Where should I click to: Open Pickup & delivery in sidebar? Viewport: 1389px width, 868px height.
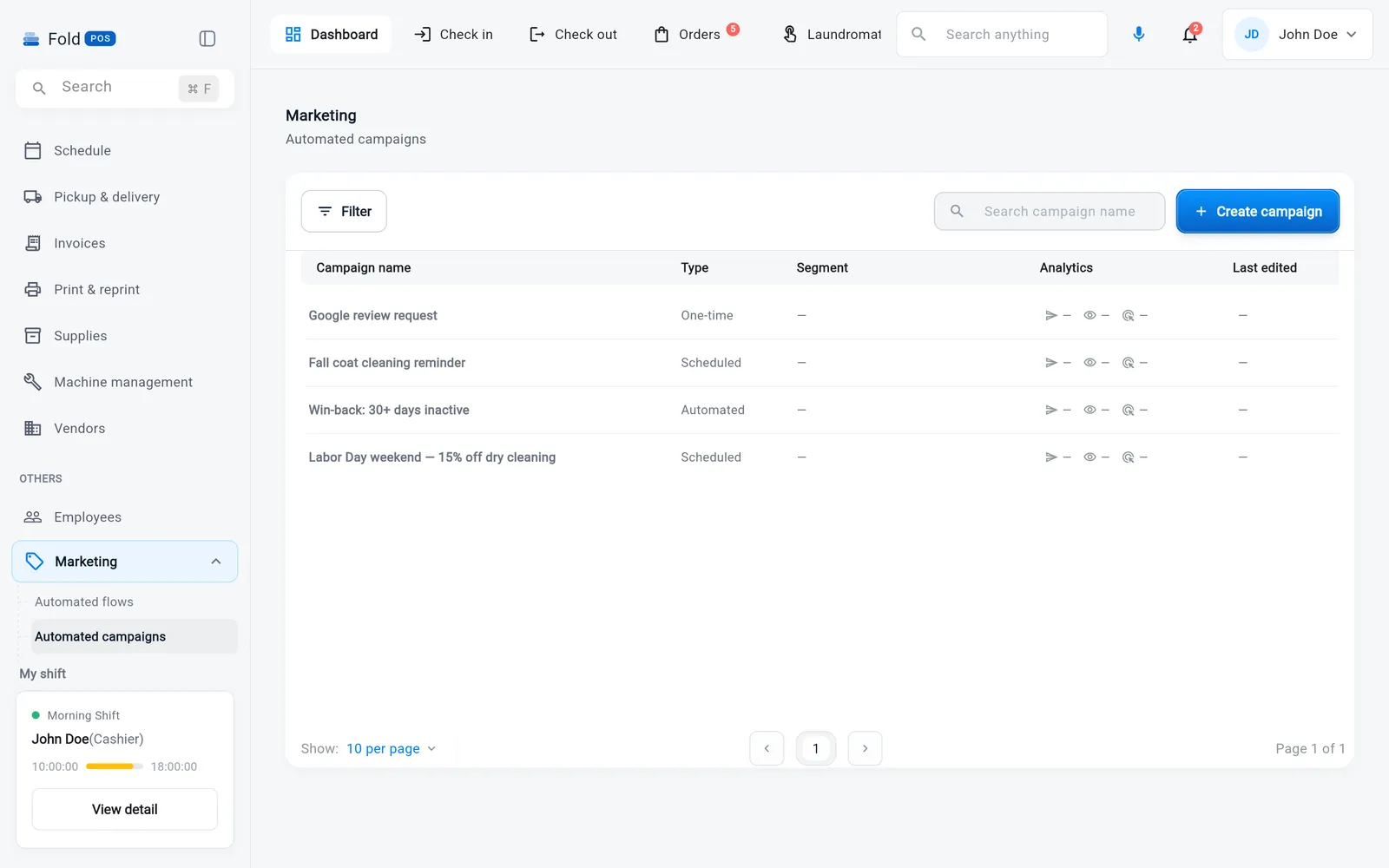125,197
